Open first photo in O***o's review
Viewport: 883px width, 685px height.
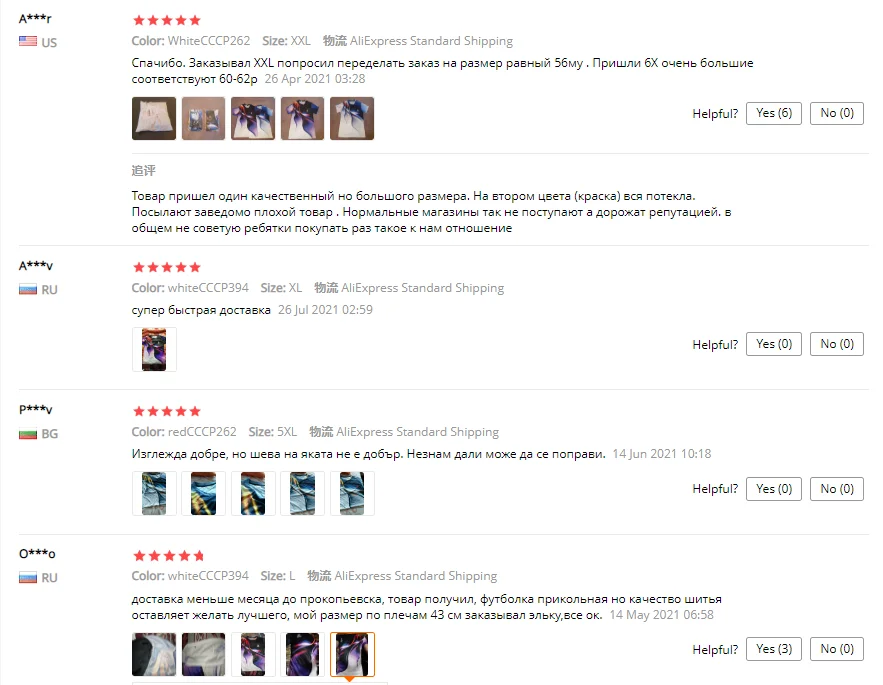[154, 654]
